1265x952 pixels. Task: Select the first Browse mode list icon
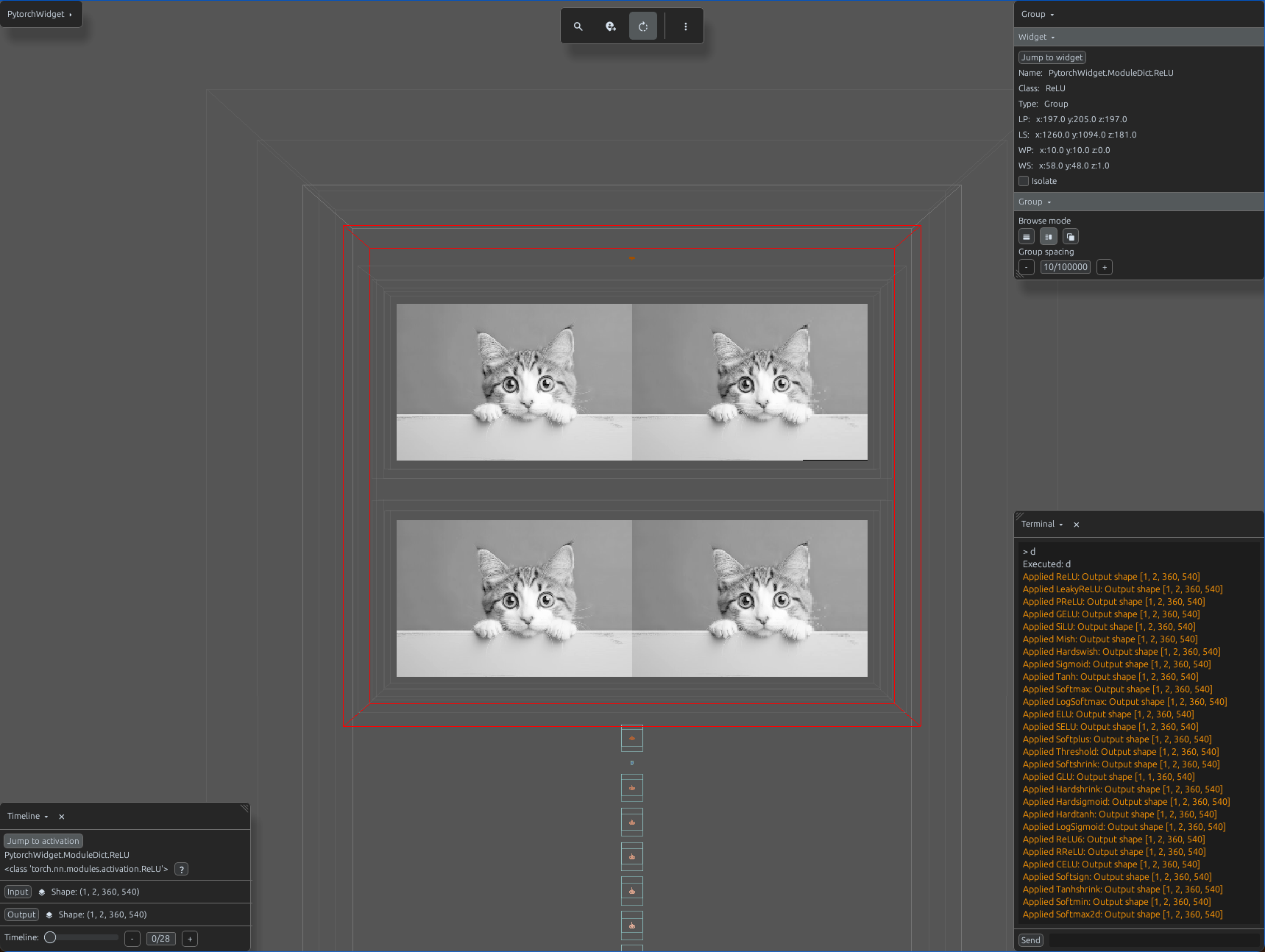[1027, 237]
